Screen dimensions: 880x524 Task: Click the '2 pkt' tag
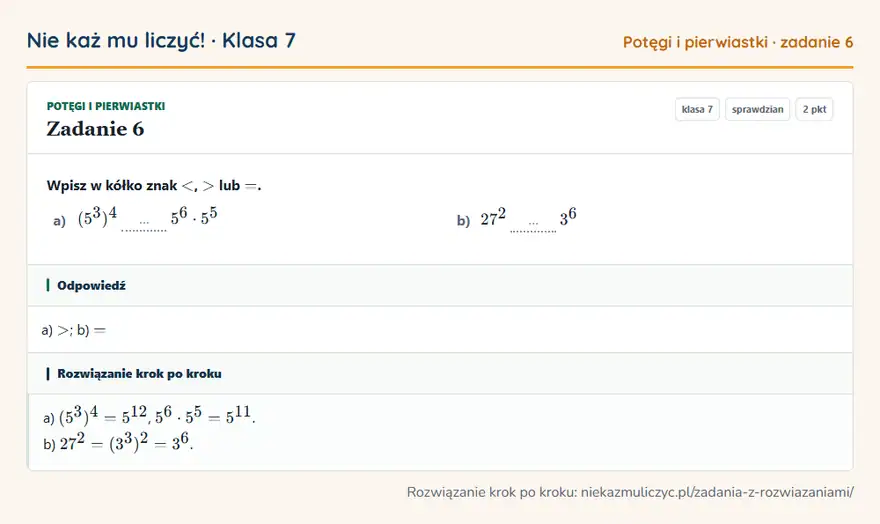pyautogui.click(x=814, y=109)
